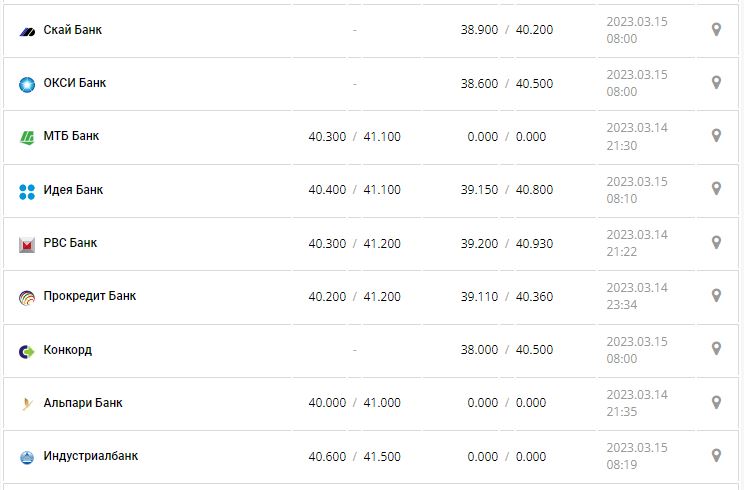
Task: Click the map pin for Прокредит Банк
Action: (x=716, y=296)
